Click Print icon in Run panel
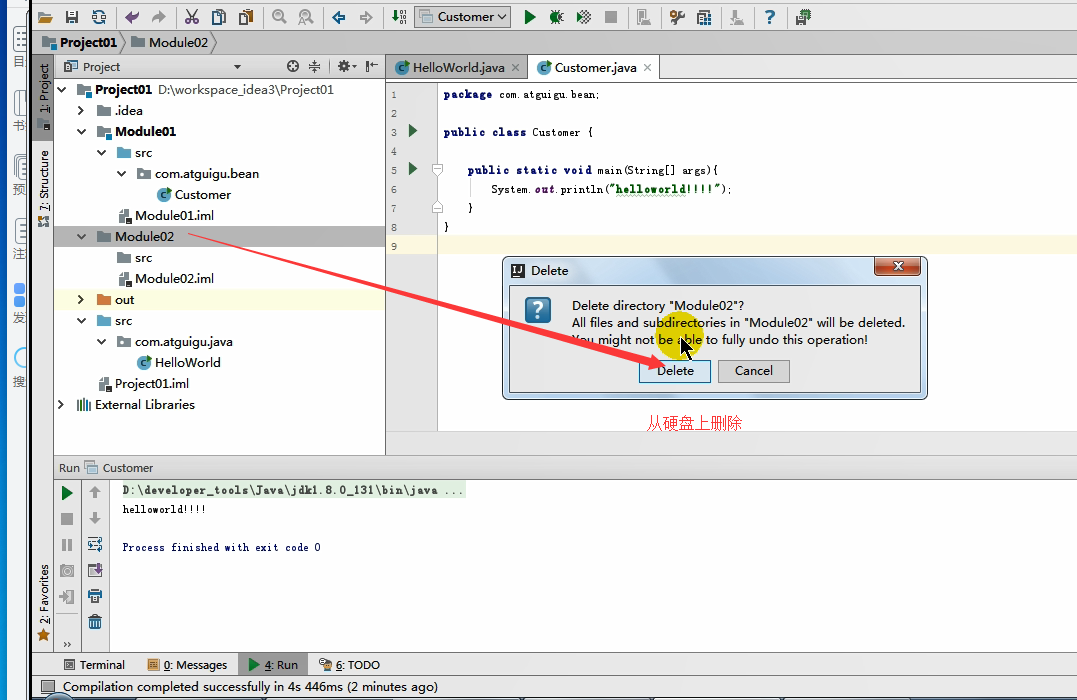The width and height of the screenshot is (1077, 700). click(95, 596)
